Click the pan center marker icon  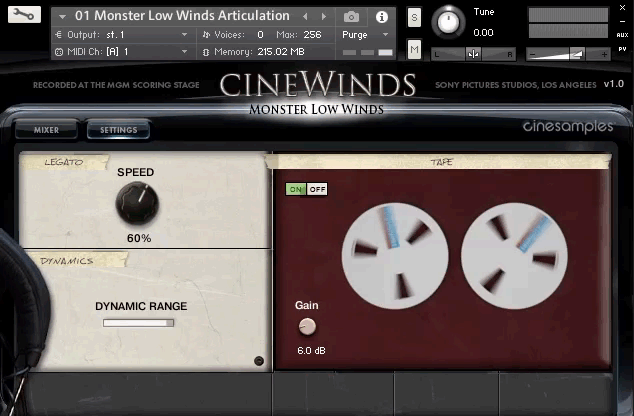tap(473, 54)
